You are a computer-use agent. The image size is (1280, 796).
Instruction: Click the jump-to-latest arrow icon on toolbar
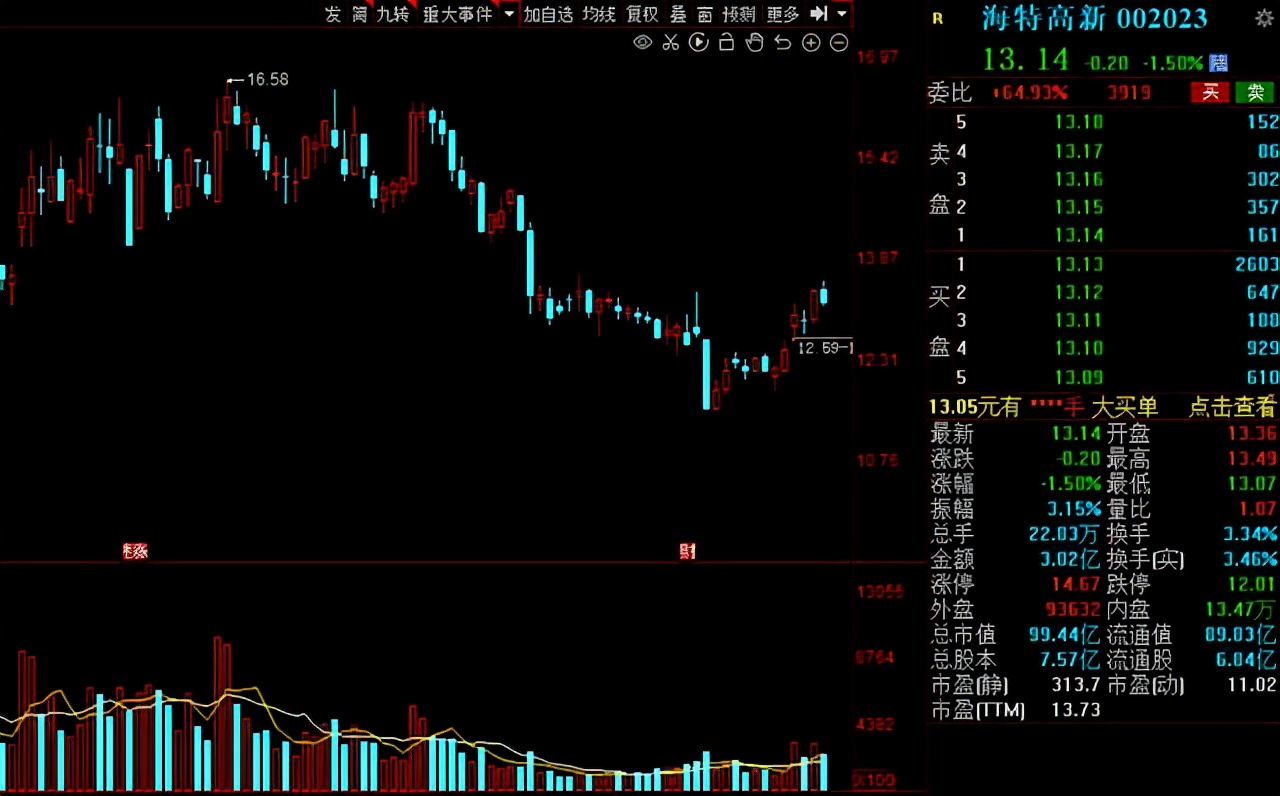[820, 14]
